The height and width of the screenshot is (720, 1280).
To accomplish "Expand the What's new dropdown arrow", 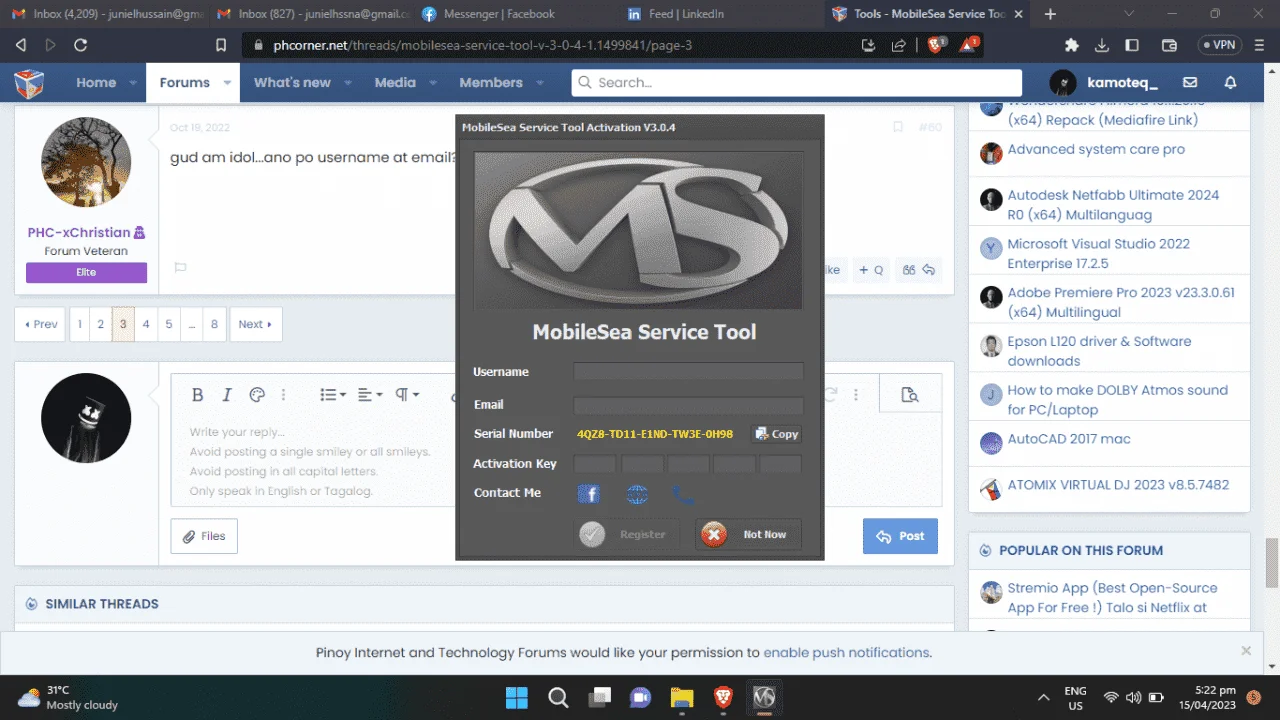I will tap(349, 83).
